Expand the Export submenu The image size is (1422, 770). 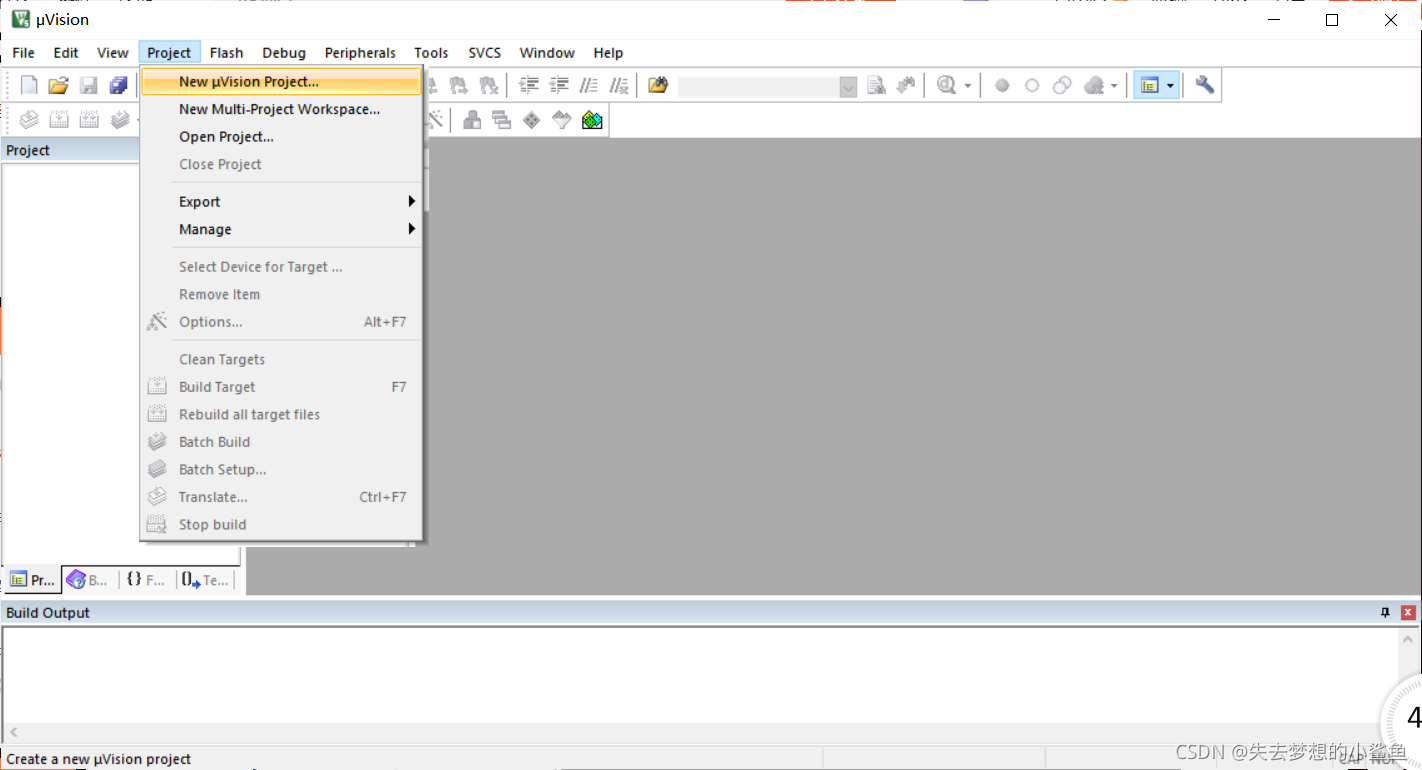coord(282,202)
